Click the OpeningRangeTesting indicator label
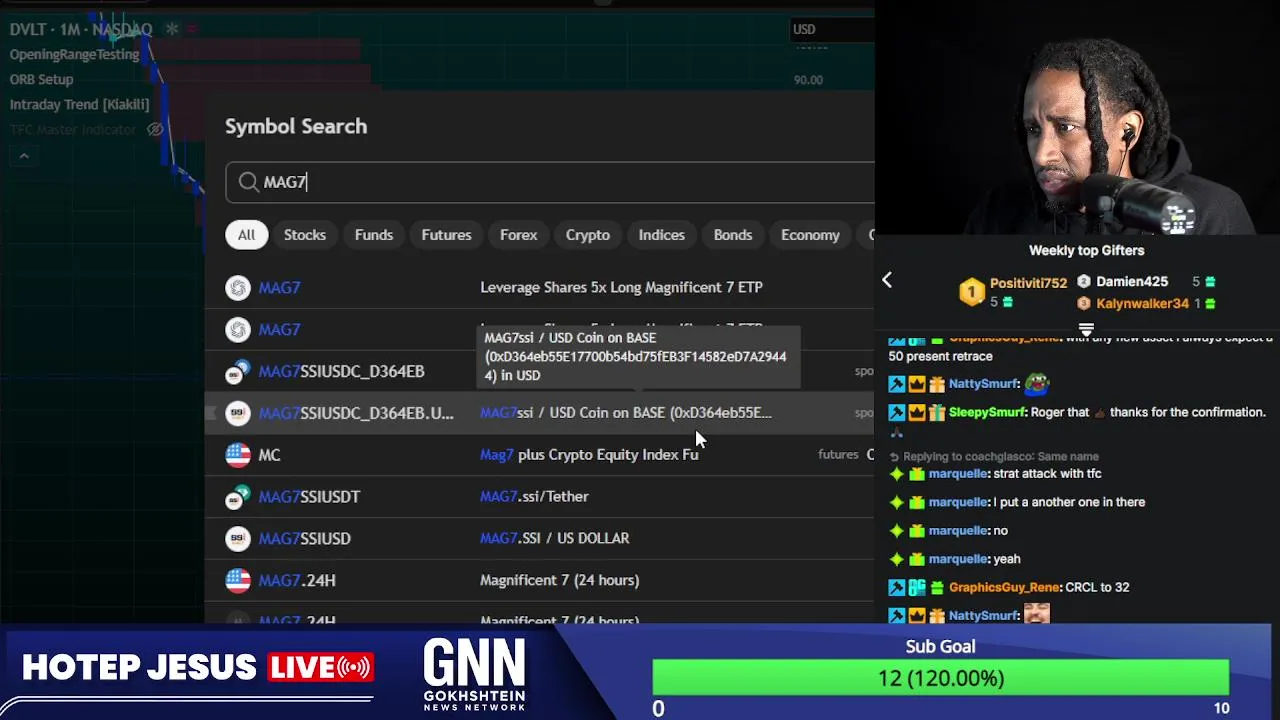Image resolution: width=1280 pixels, height=720 pixels. pos(74,55)
